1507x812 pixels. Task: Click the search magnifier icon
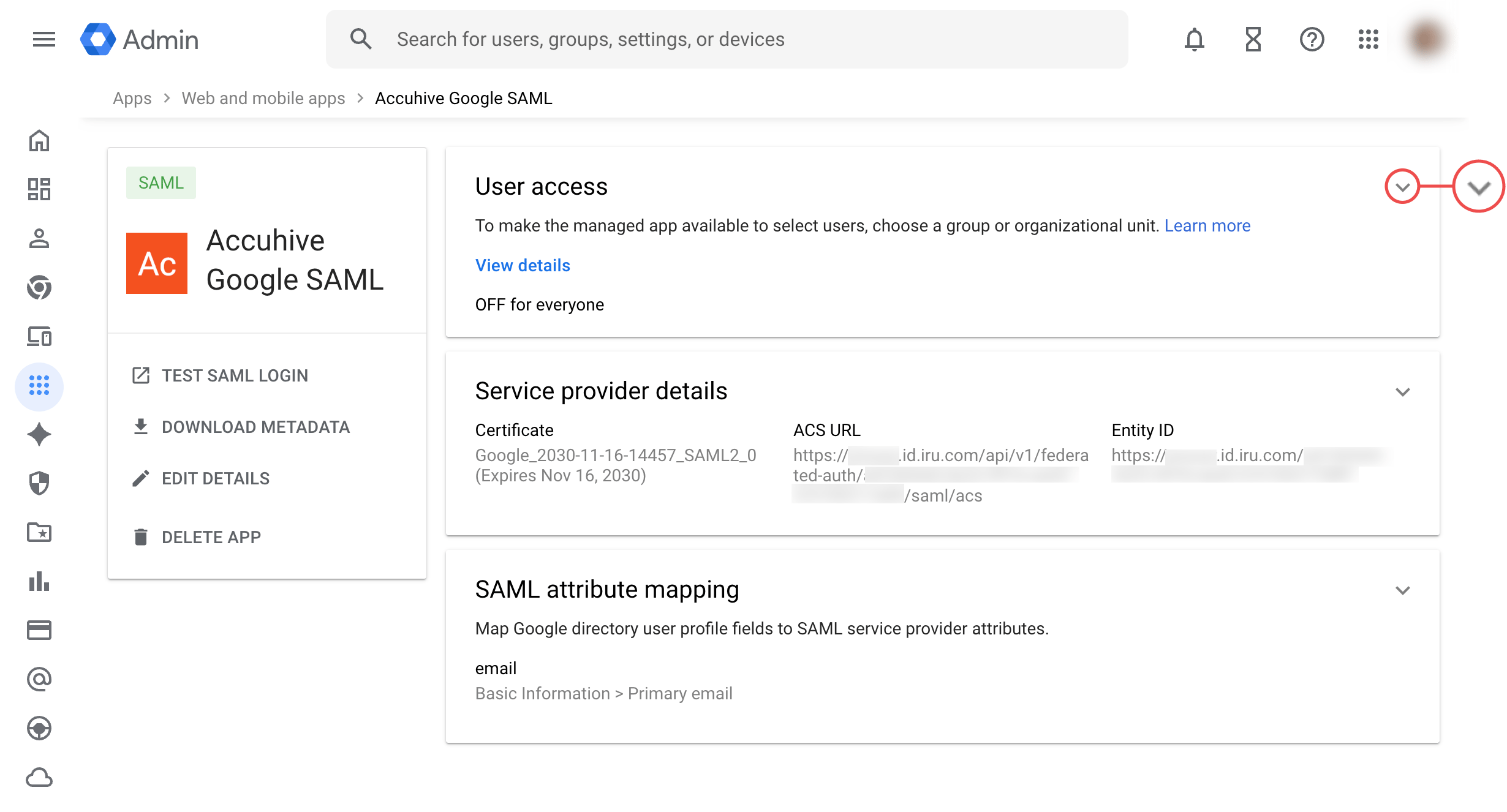coord(360,39)
